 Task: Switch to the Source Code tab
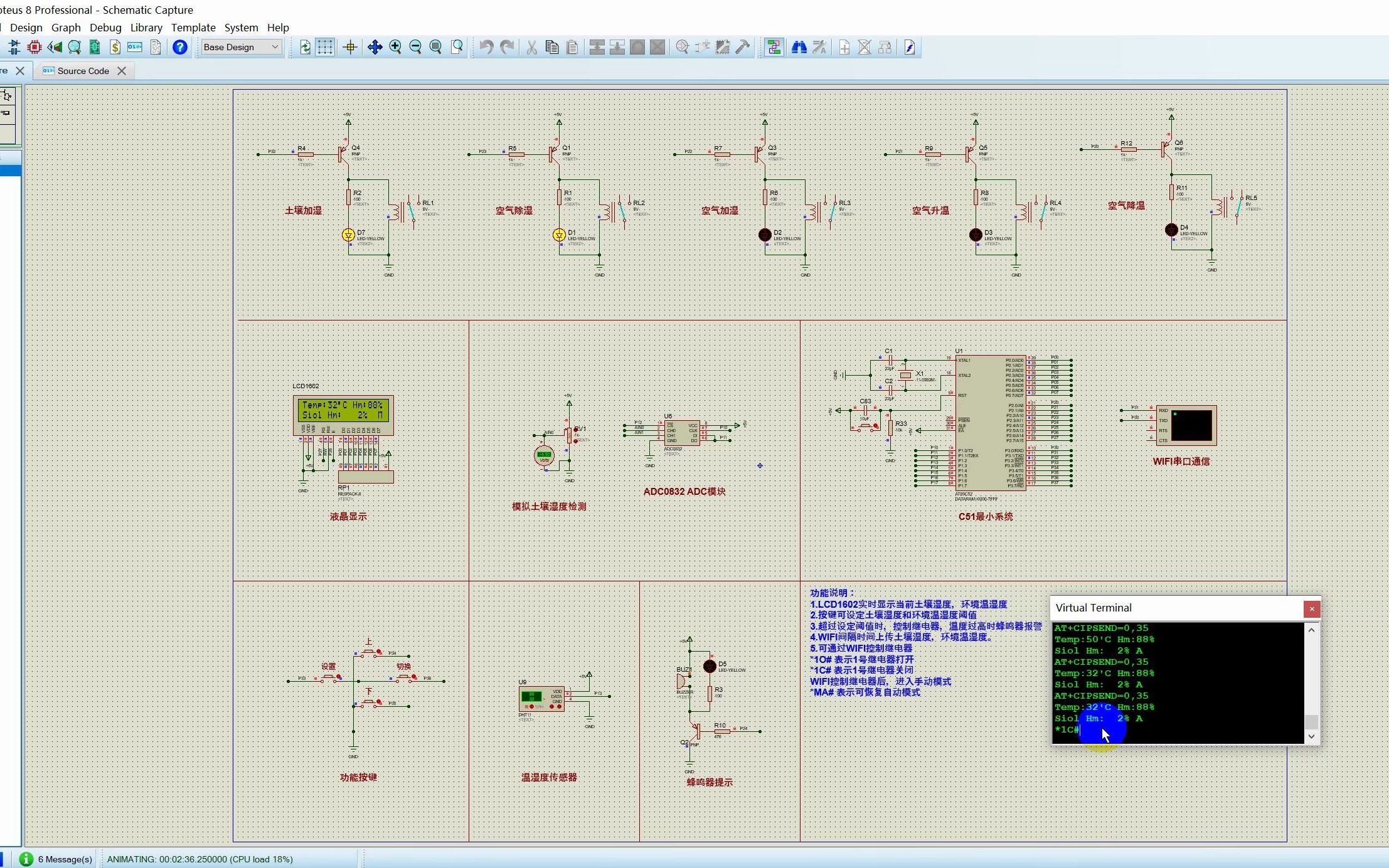click(x=83, y=71)
